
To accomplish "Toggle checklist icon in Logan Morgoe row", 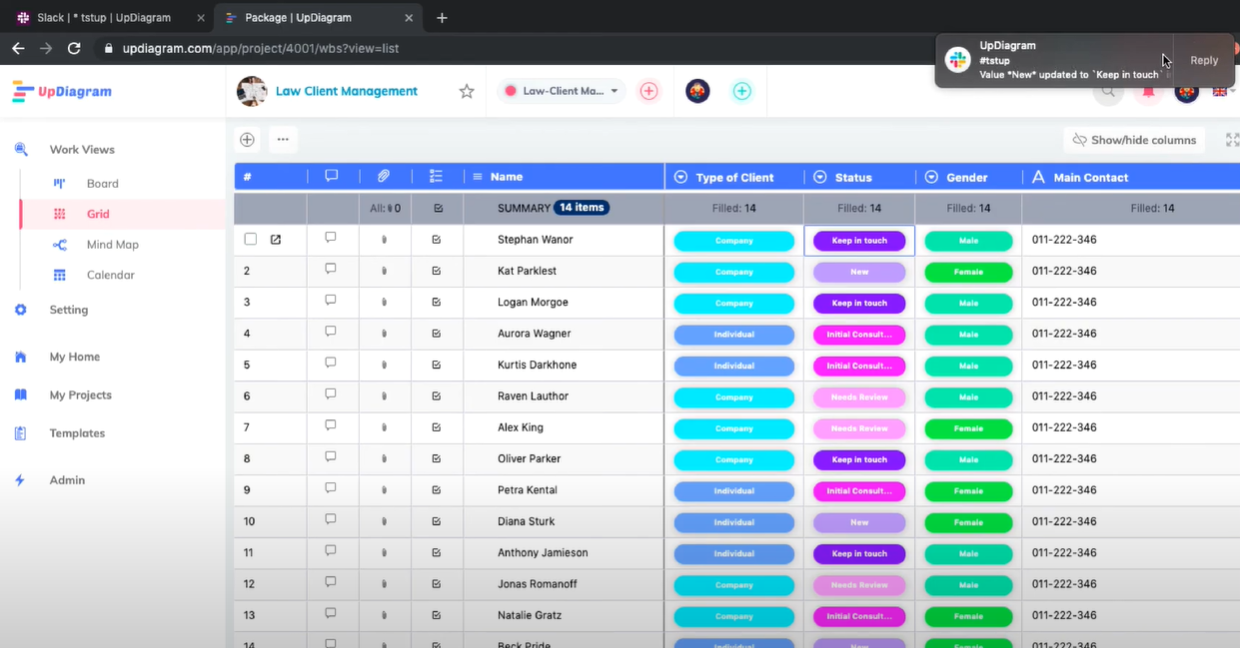I will 437,302.
